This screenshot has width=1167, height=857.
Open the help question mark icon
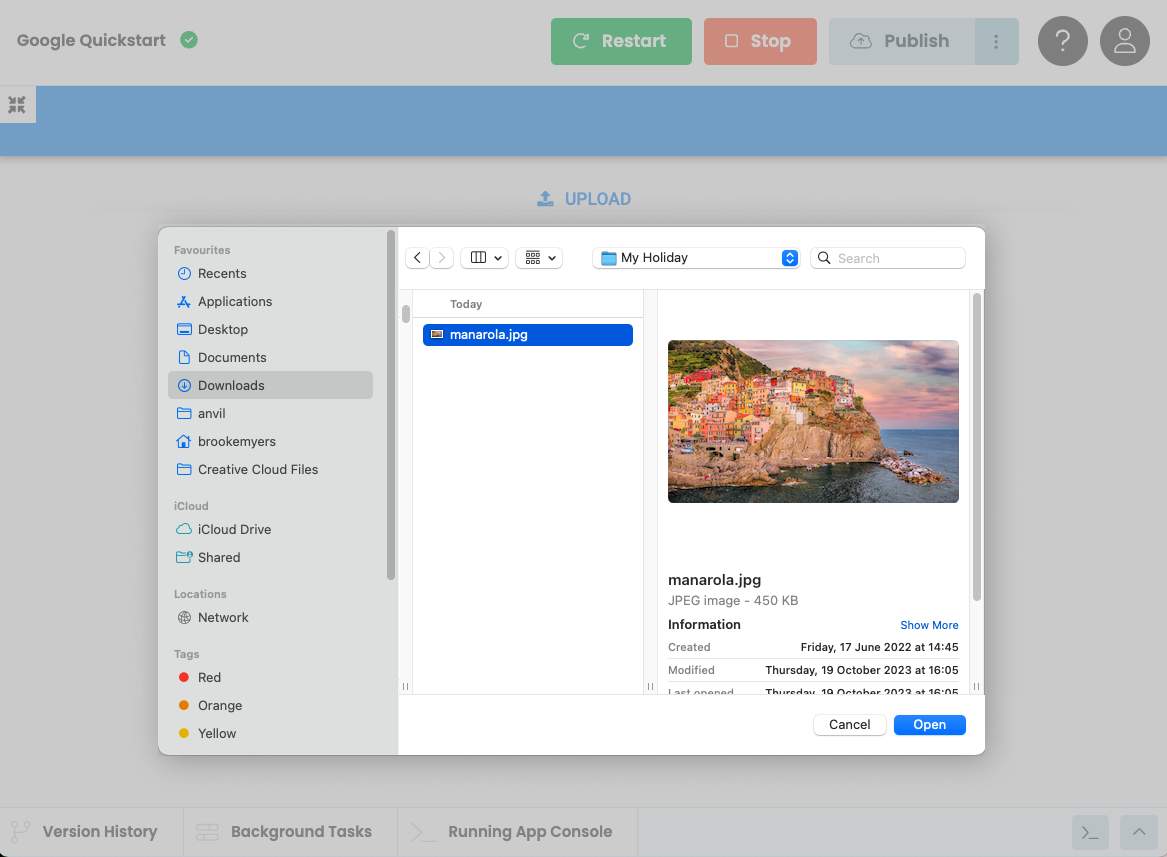1062,41
